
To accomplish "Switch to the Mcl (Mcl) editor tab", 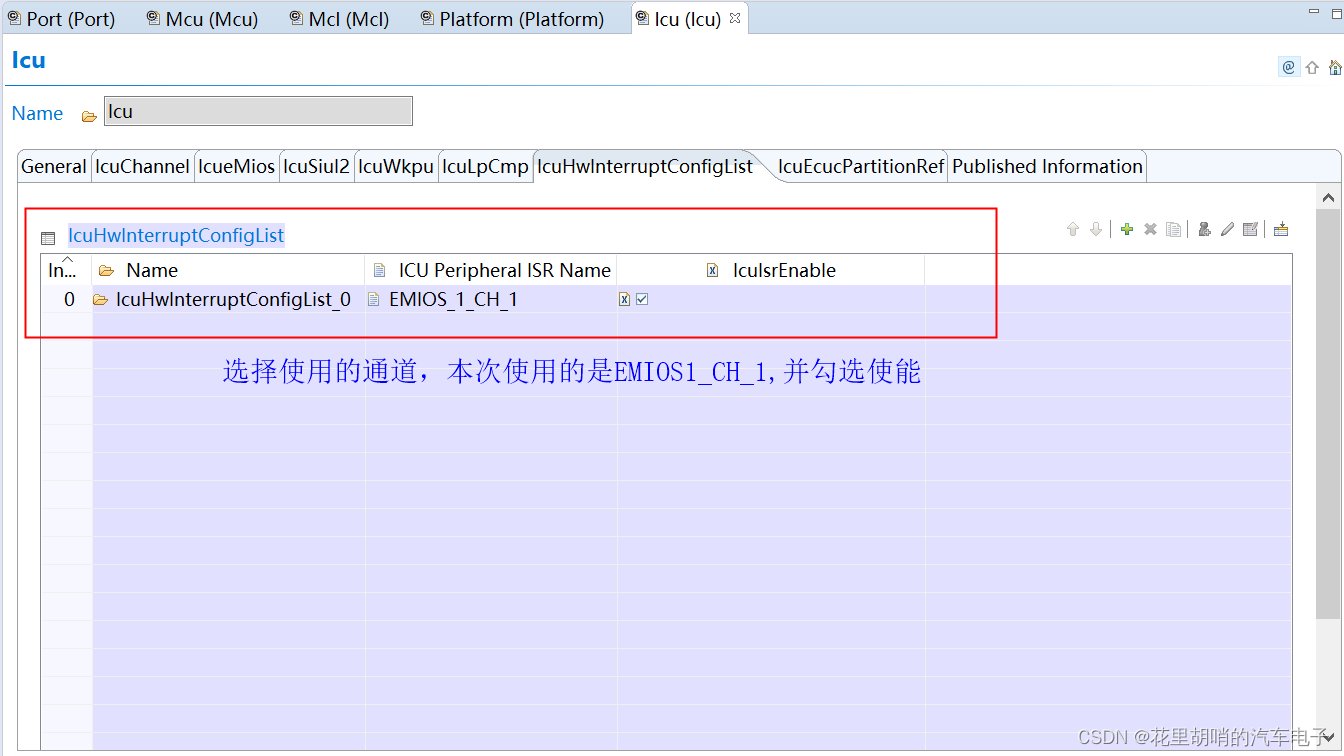I will (340, 19).
